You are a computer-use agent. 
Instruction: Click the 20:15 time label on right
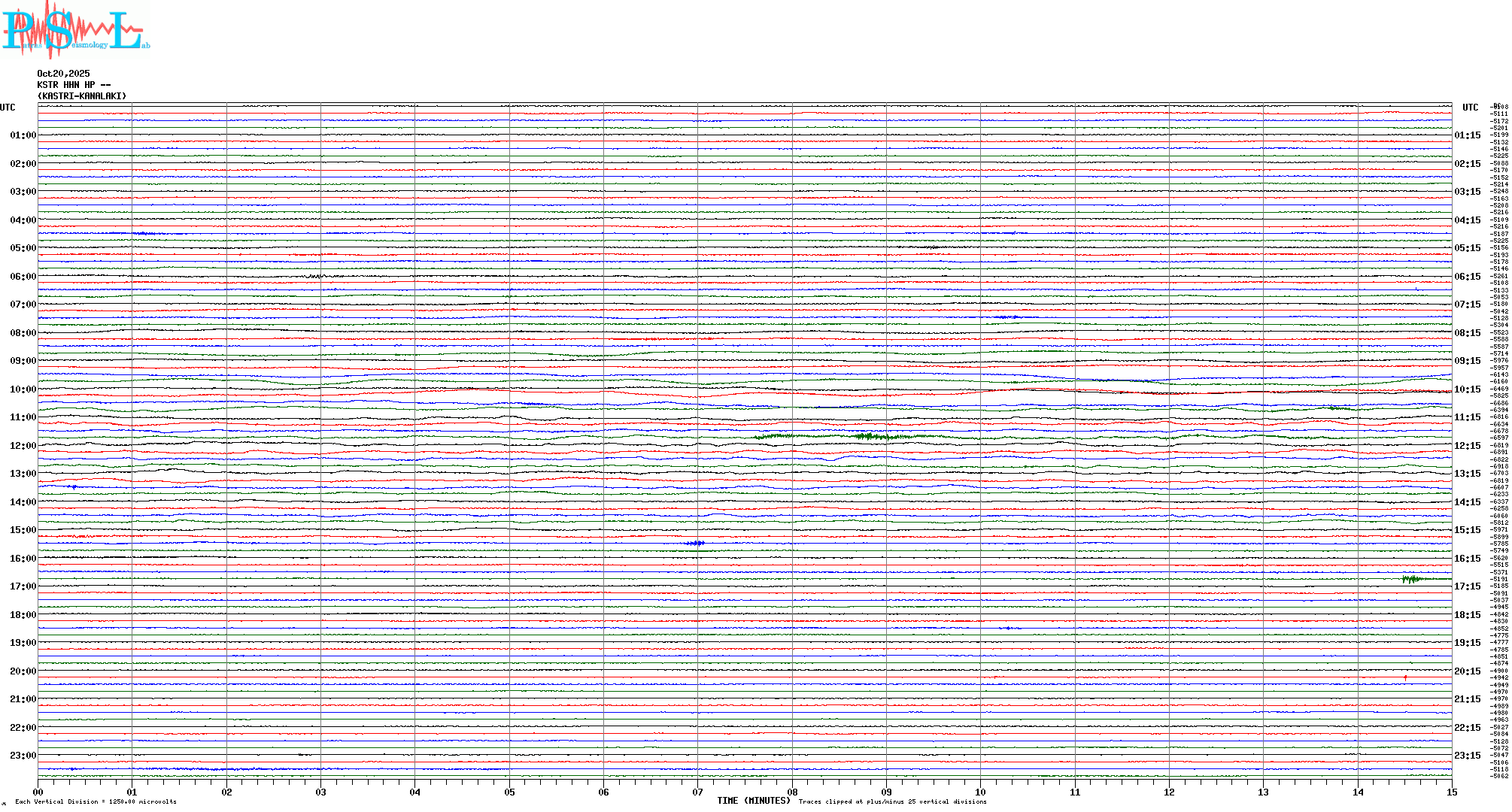tap(1468, 671)
